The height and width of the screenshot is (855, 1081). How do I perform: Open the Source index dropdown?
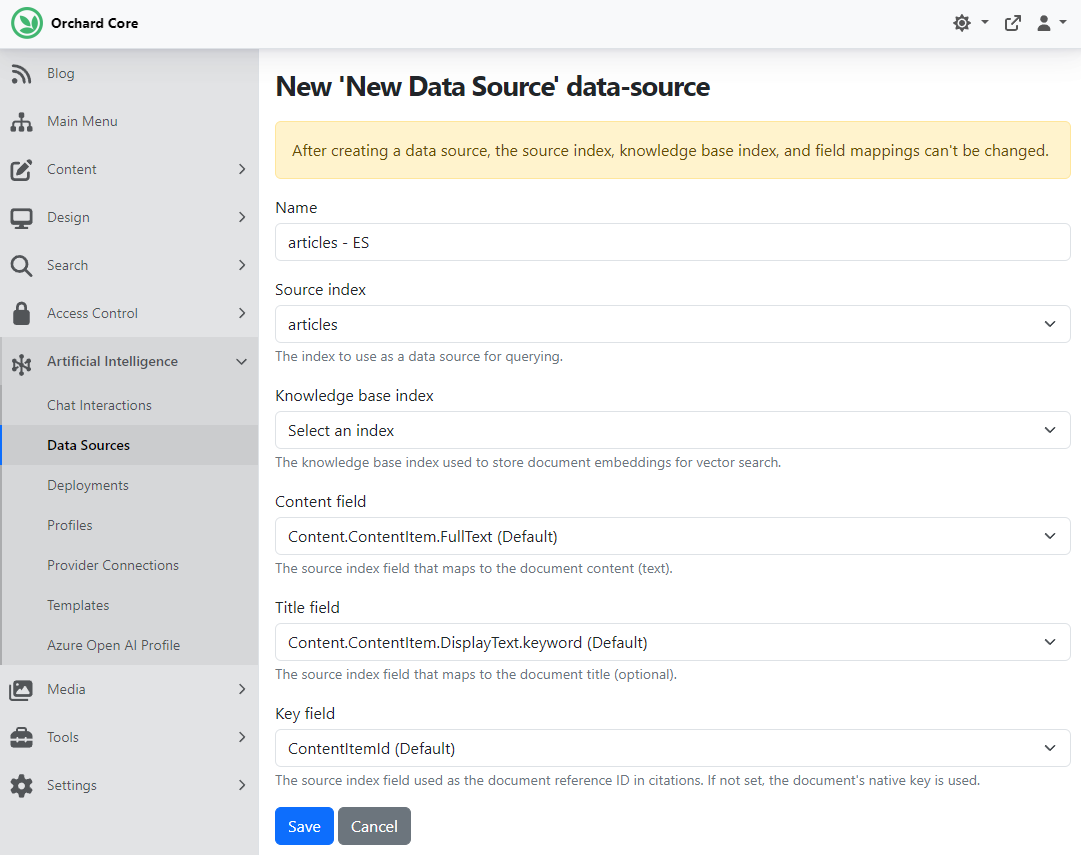672,324
